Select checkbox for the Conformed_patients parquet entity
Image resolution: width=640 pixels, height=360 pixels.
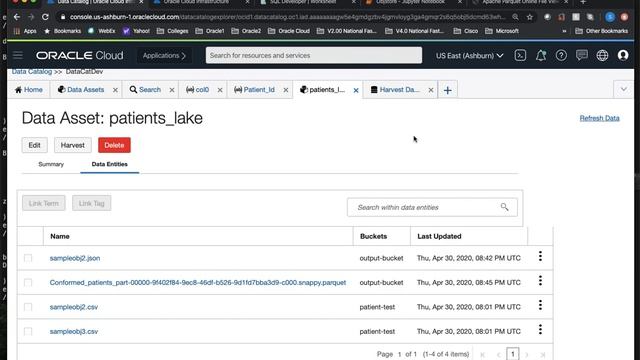28,282
